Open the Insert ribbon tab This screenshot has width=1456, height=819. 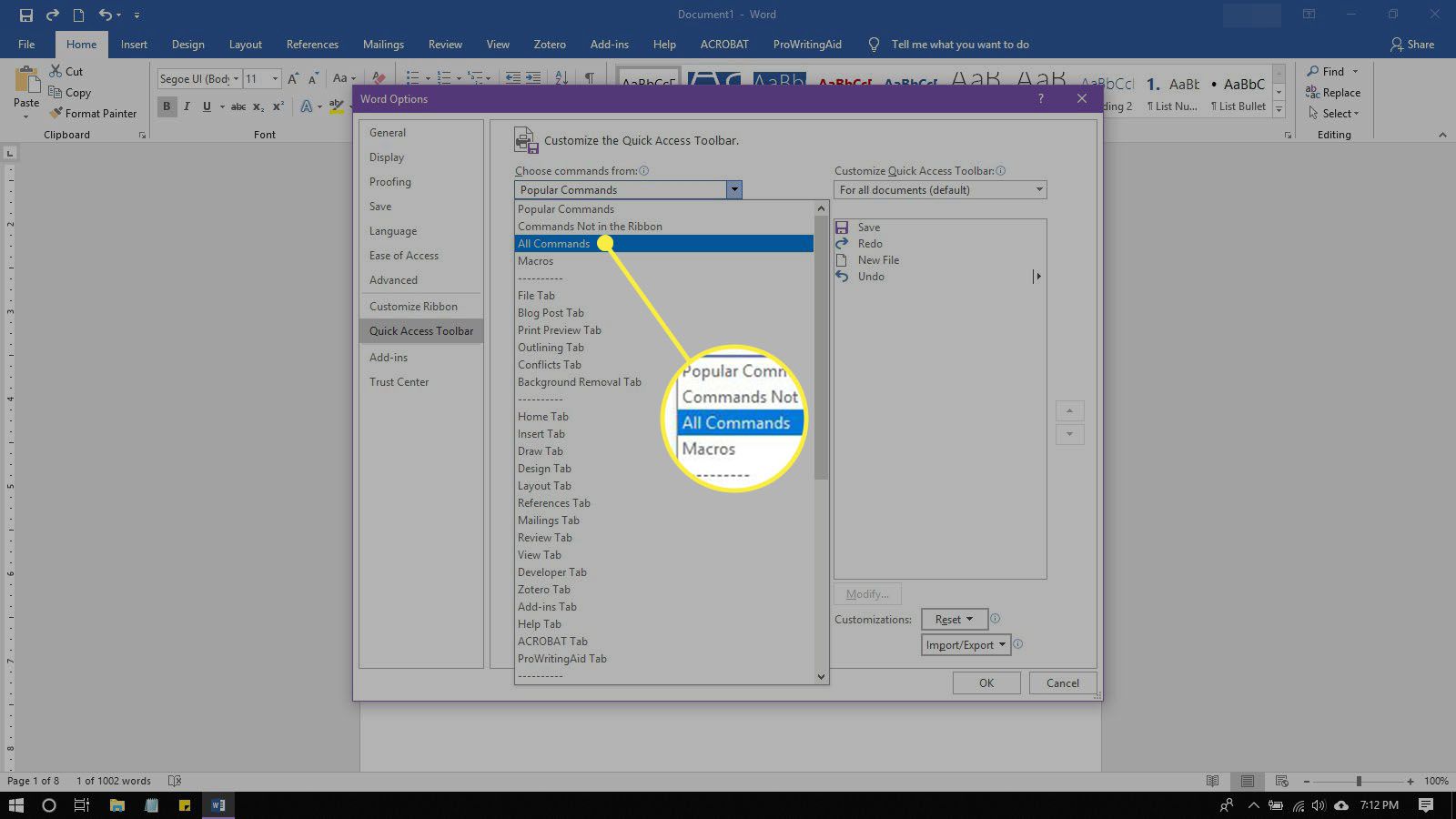click(134, 44)
